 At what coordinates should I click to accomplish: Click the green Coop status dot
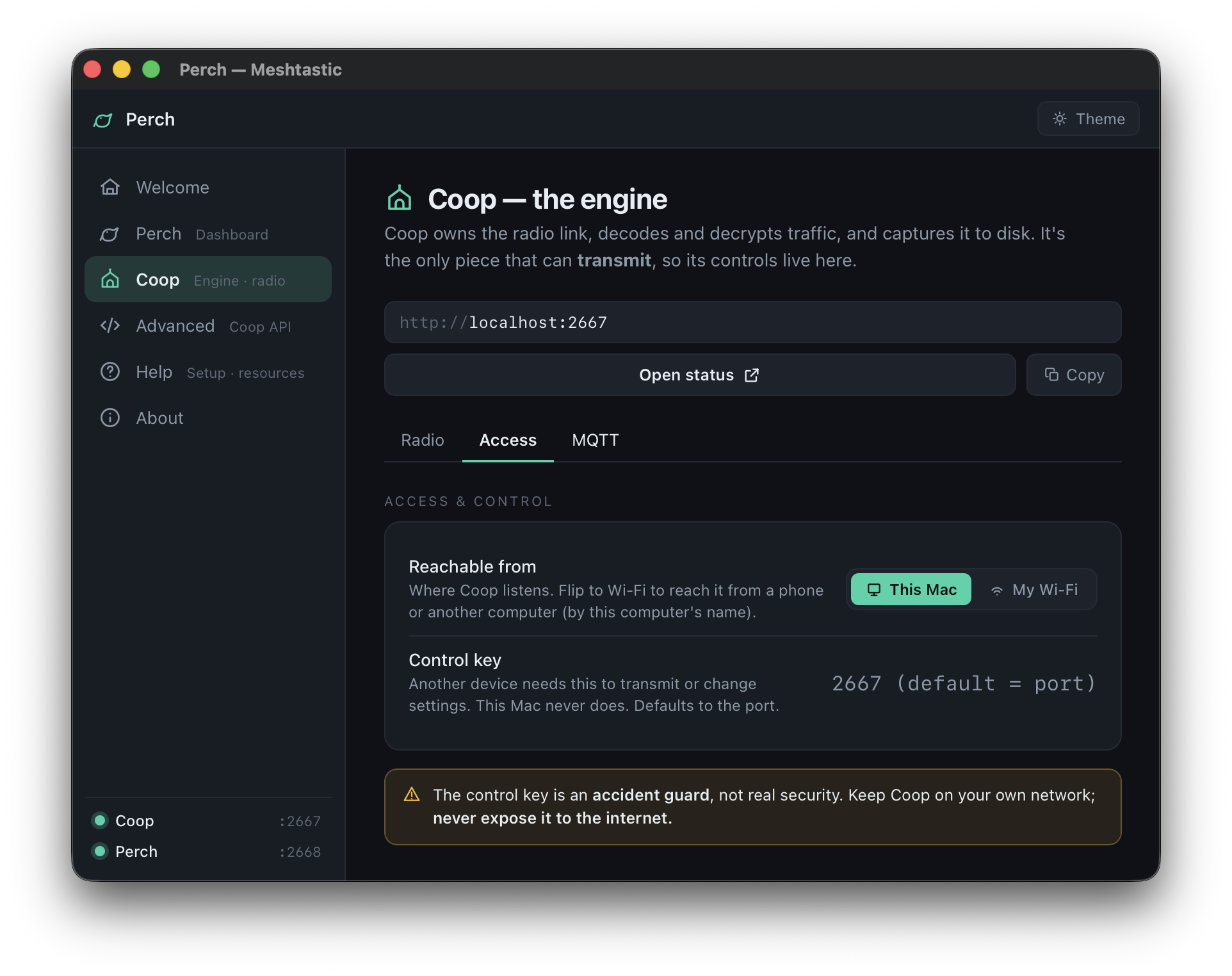click(x=100, y=820)
